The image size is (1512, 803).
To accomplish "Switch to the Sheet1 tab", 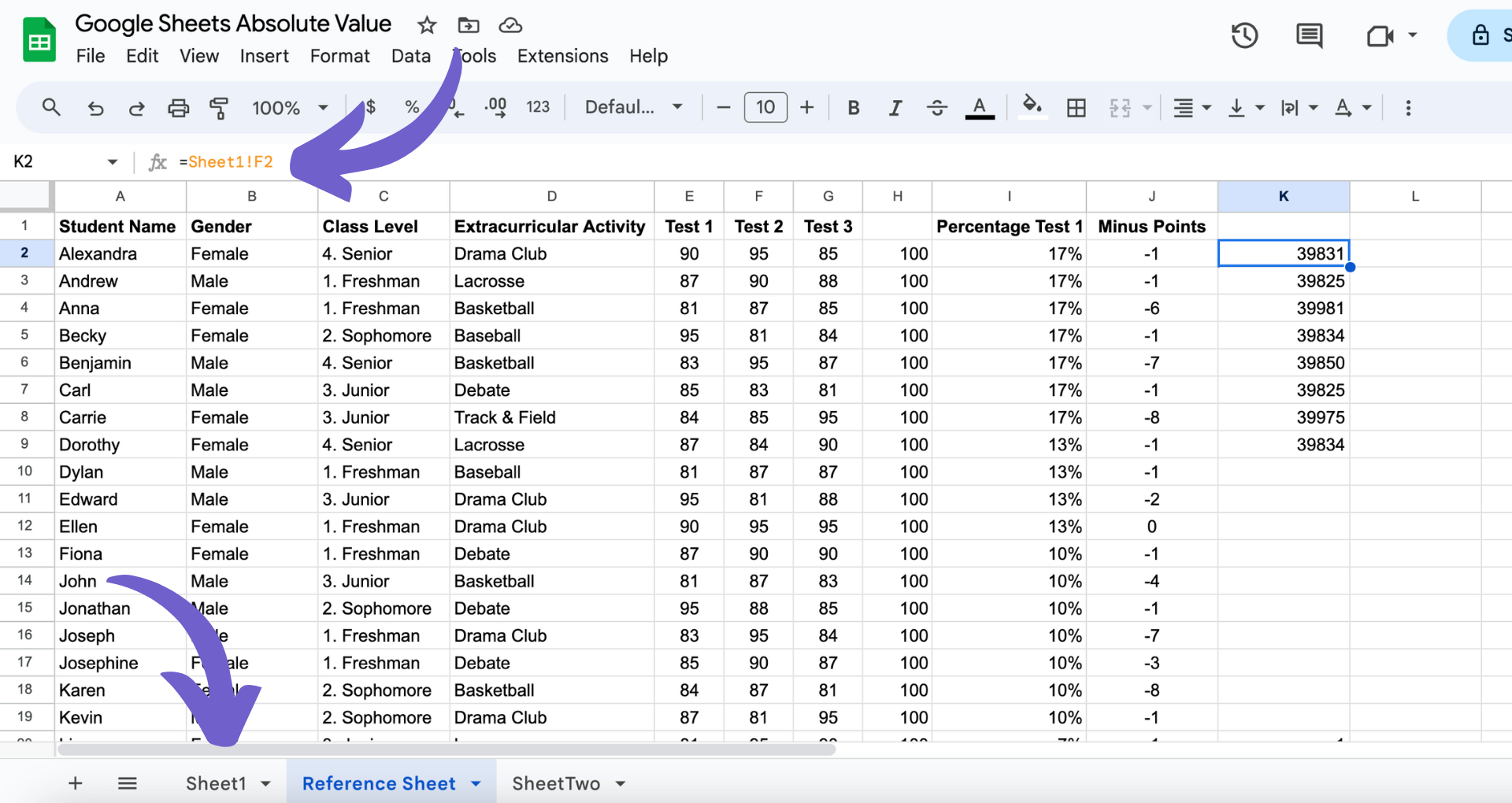I will [217, 783].
